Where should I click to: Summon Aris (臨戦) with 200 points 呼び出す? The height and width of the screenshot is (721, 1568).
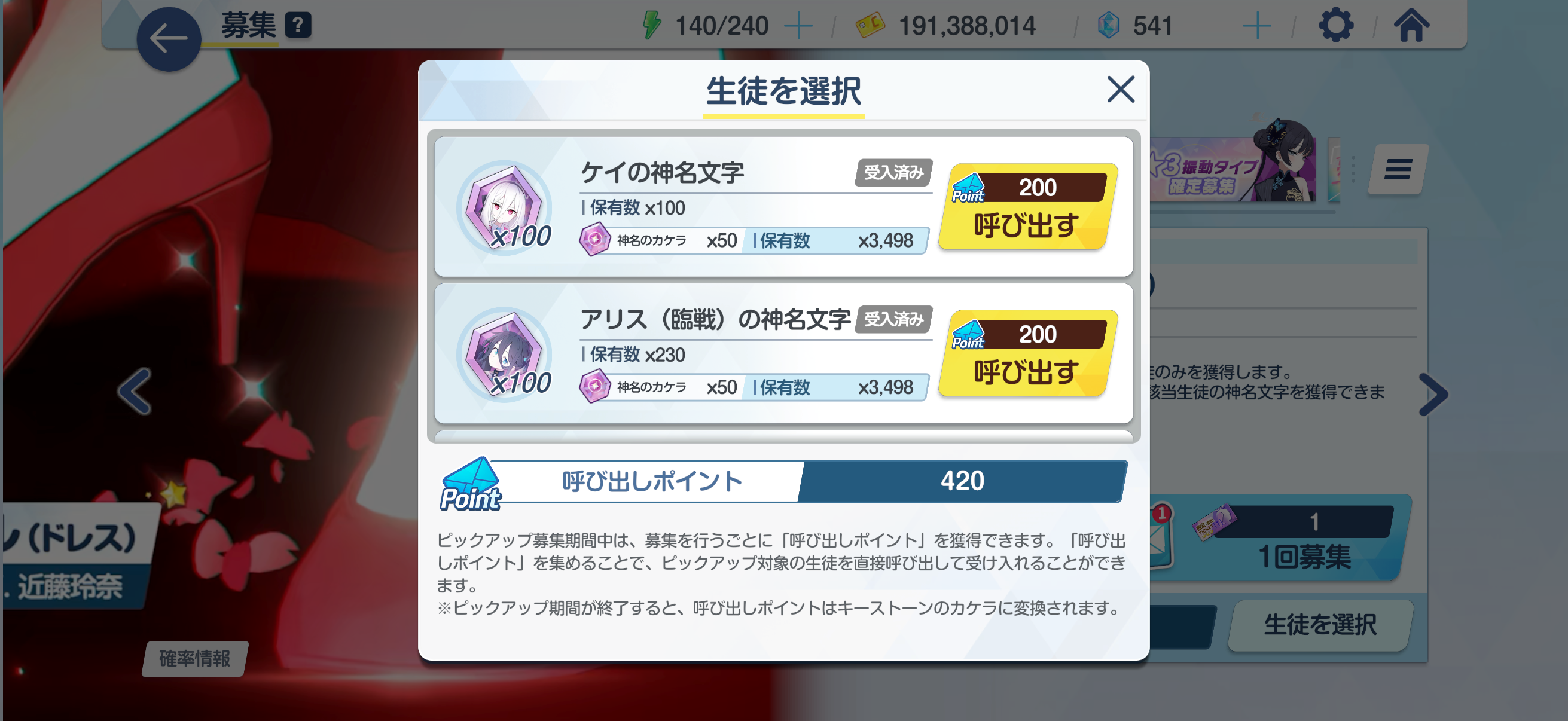[x=1027, y=353]
